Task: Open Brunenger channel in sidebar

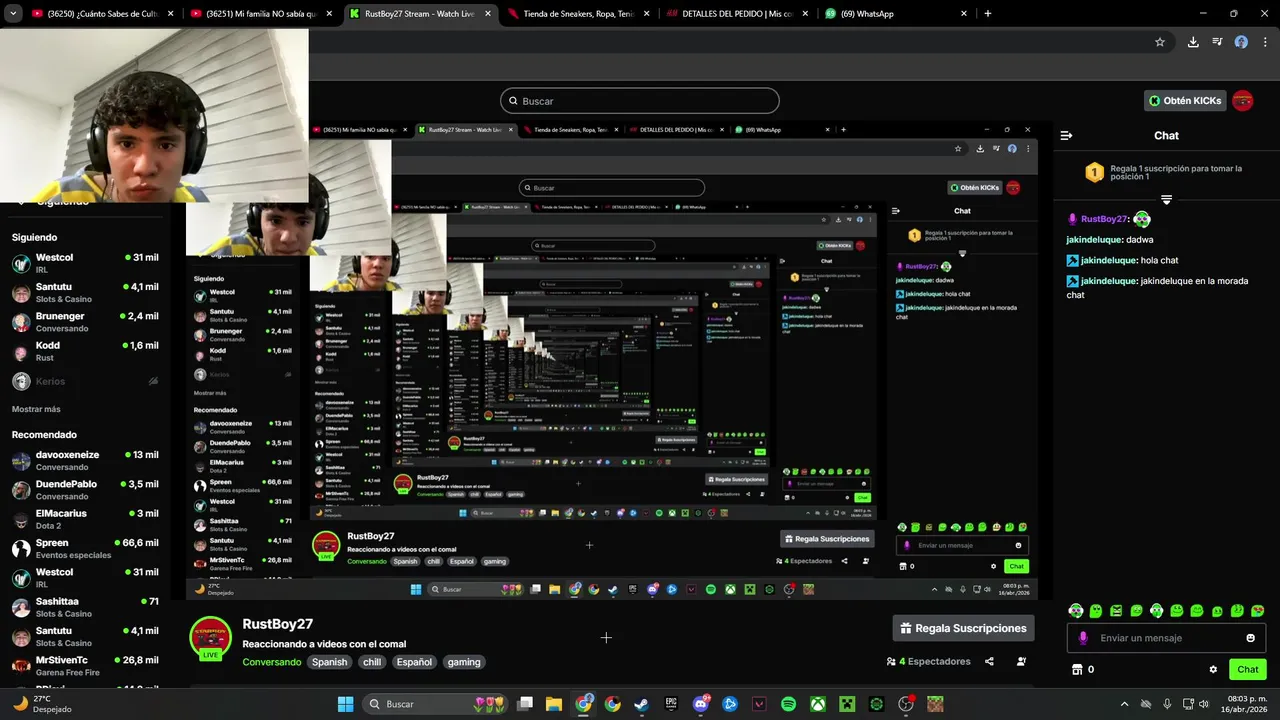Action: (85, 322)
